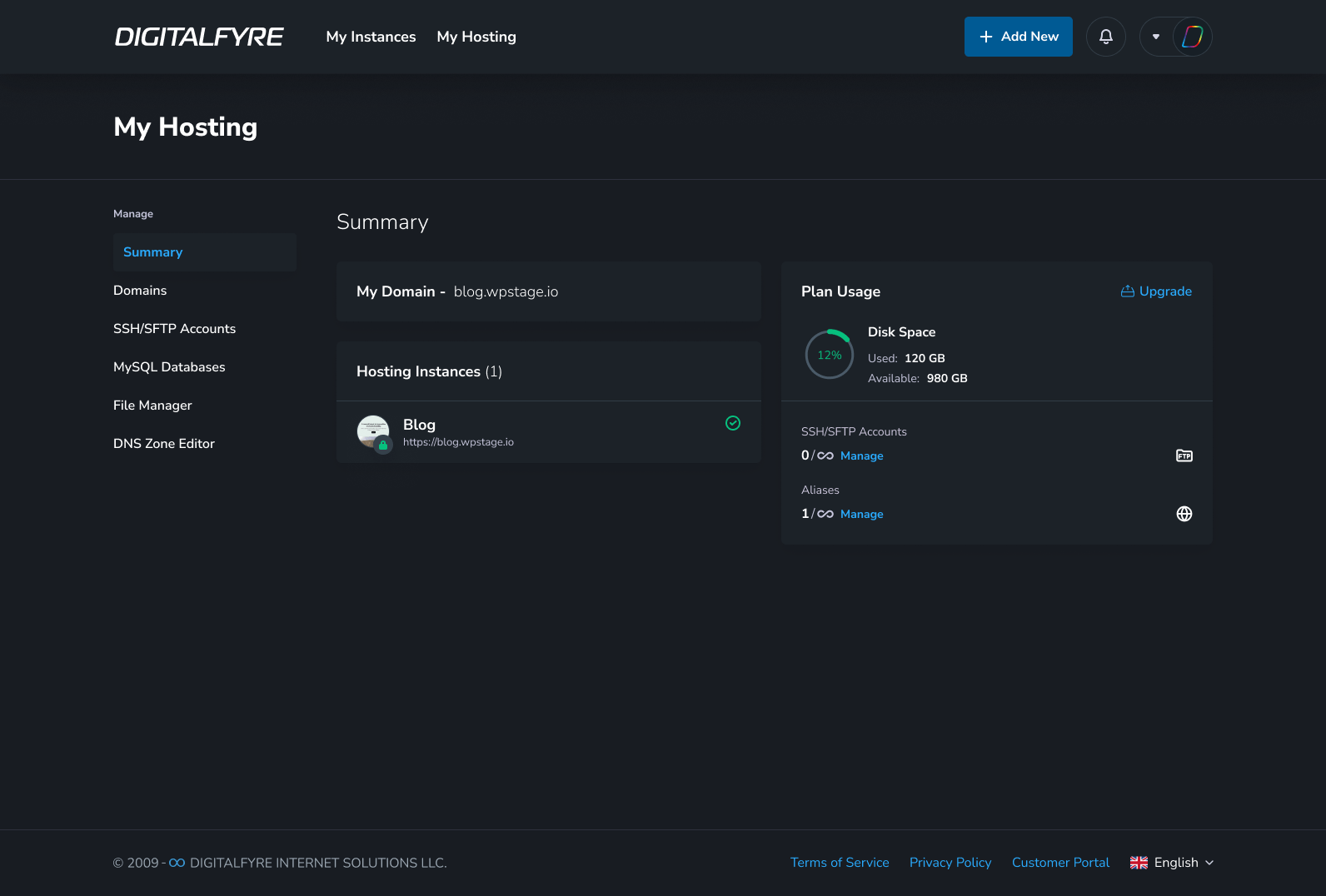Click the My Hosting page title

pos(186,127)
